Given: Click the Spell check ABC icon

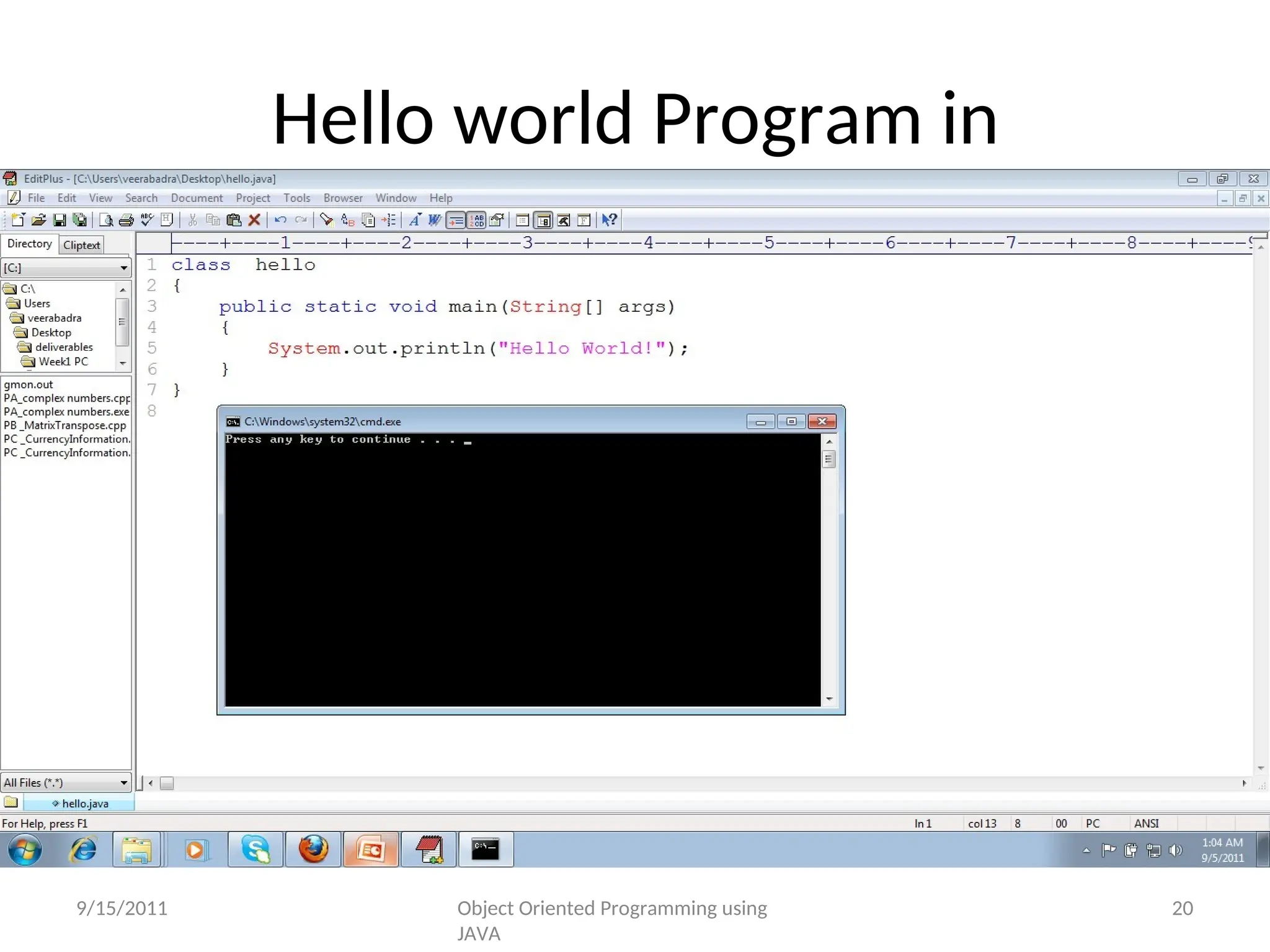Looking at the screenshot, I should click(x=147, y=220).
